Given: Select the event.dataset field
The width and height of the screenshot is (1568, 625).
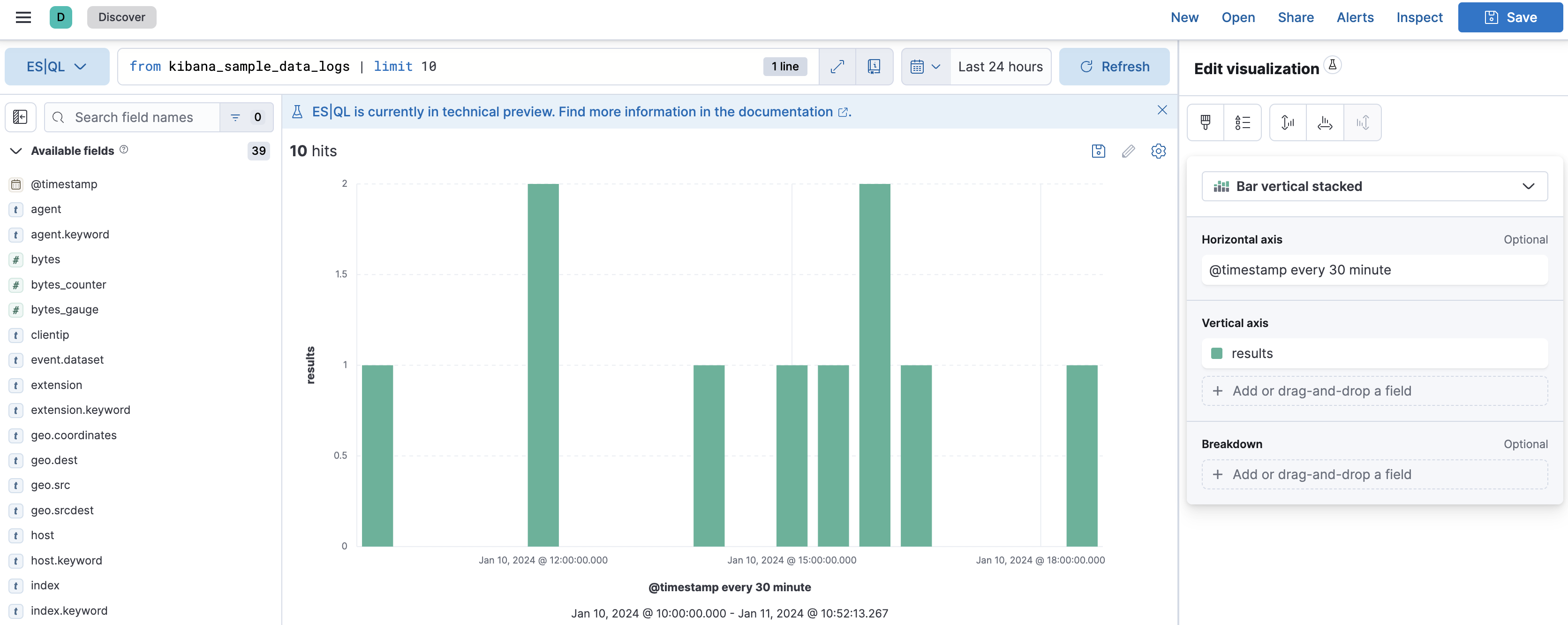Looking at the screenshot, I should coord(68,360).
